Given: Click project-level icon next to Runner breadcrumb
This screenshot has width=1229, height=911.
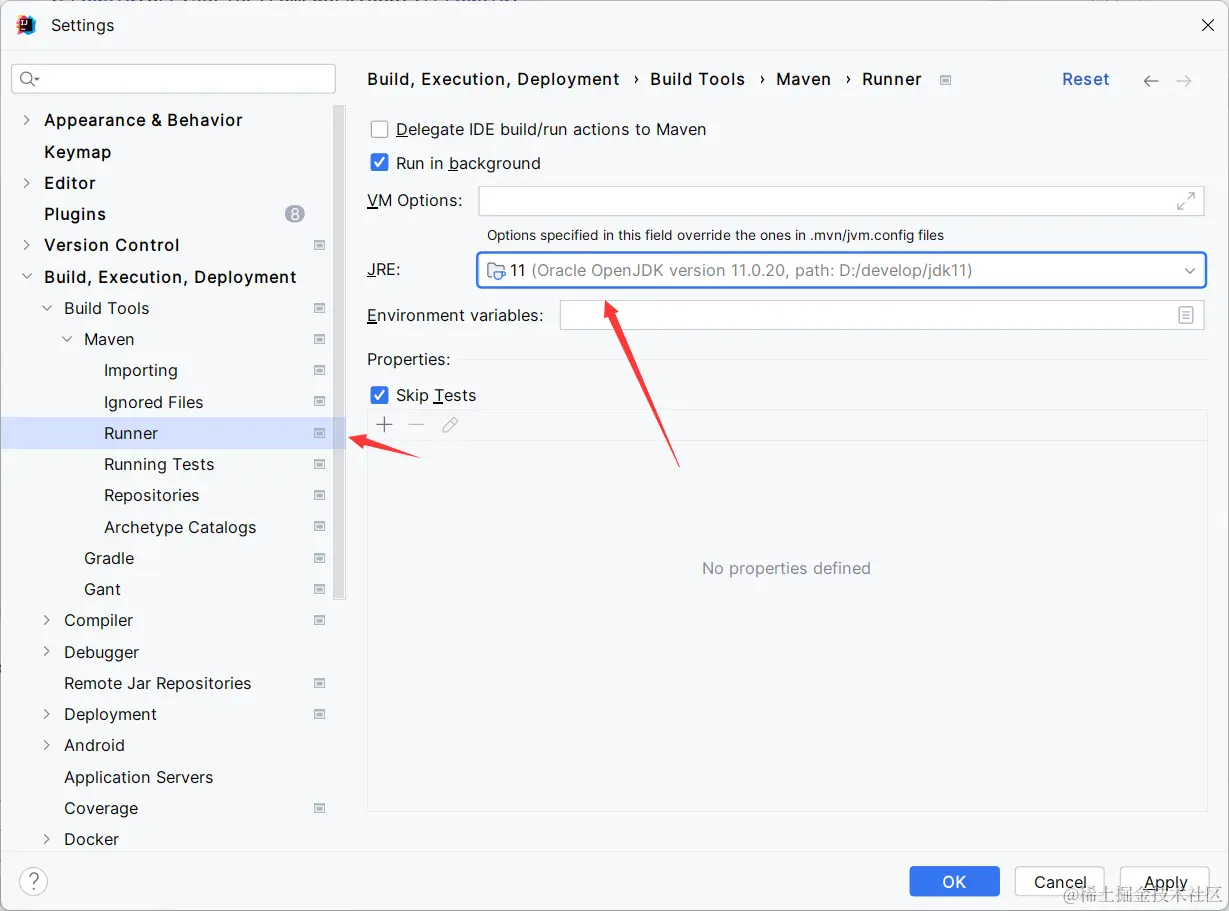Looking at the screenshot, I should pyautogui.click(x=946, y=80).
